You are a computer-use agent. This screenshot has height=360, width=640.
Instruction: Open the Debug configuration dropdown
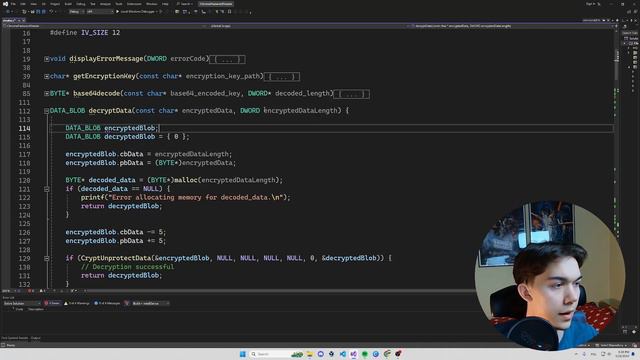[76, 12]
